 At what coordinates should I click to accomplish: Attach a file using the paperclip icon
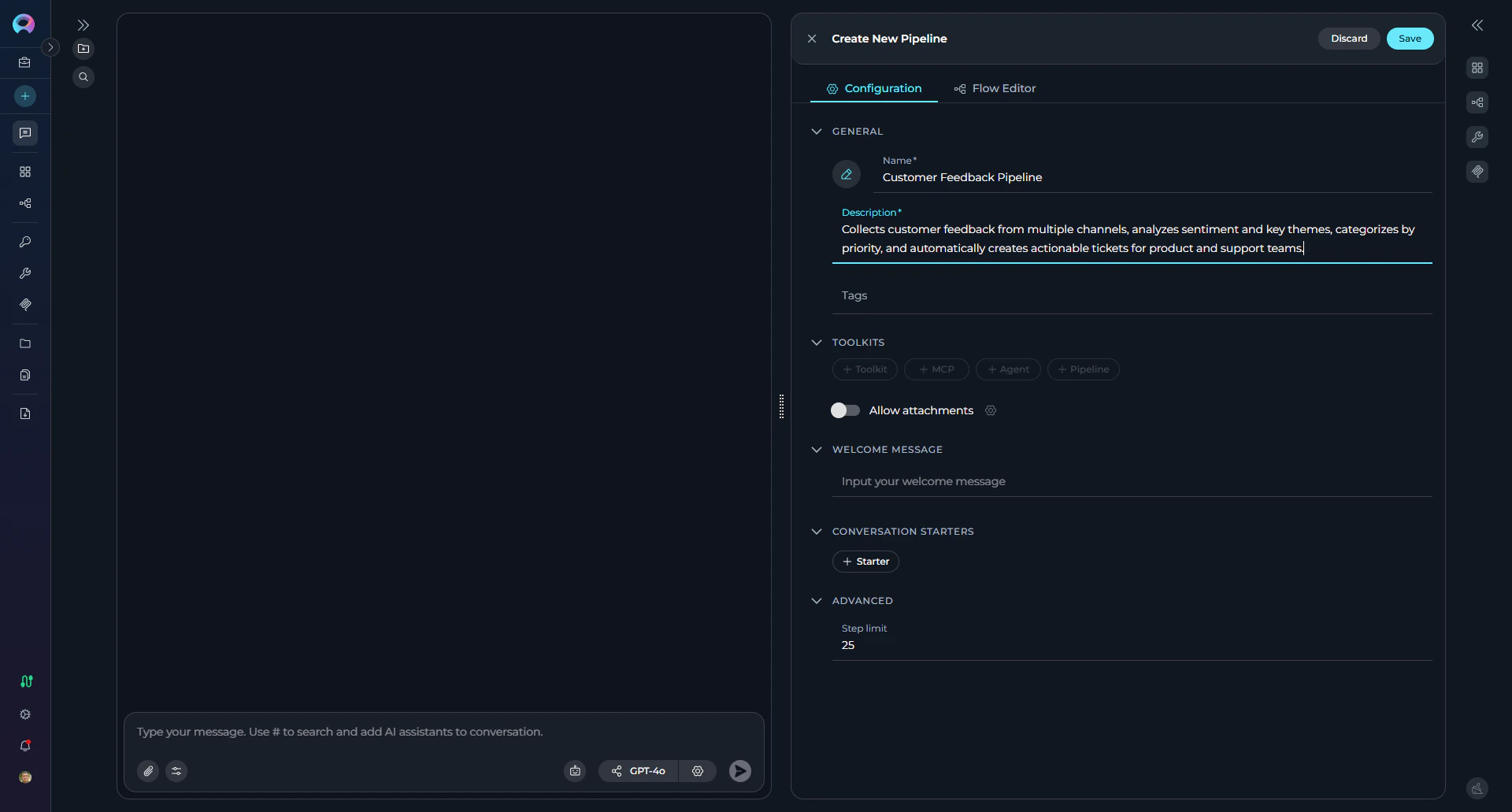[x=148, y=771]
